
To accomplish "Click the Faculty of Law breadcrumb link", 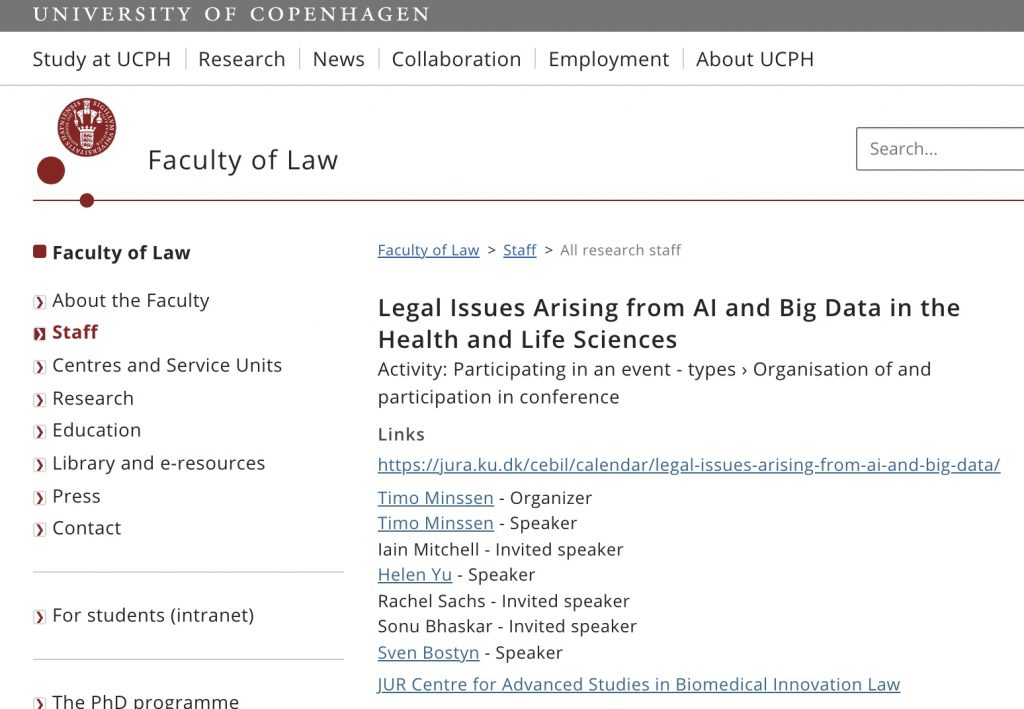I will [428, 250].
